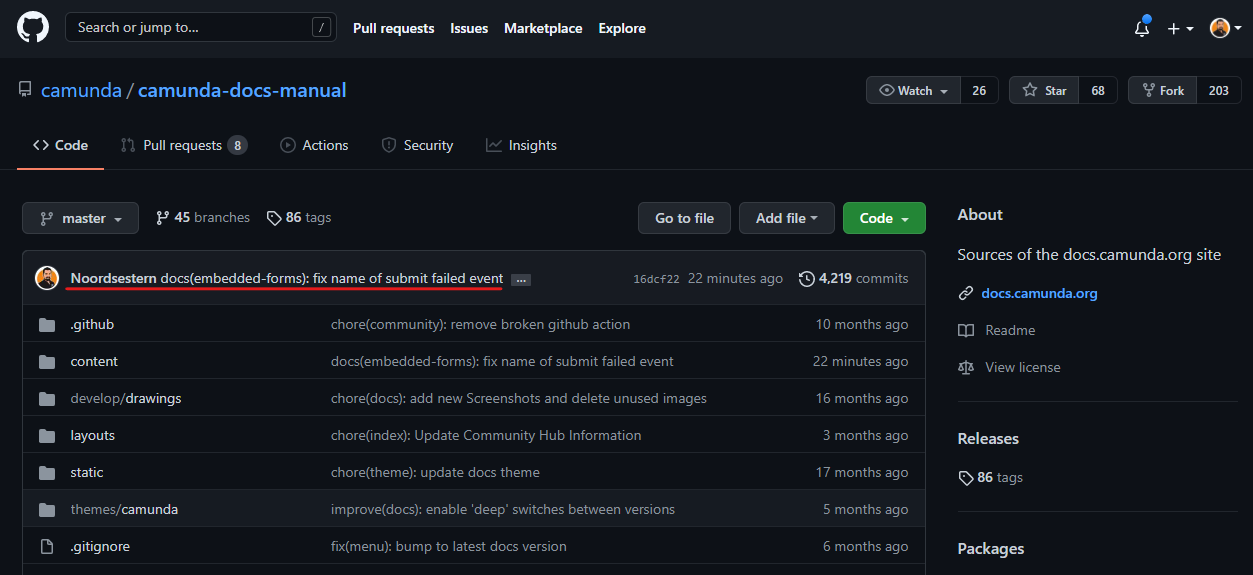1253x575 pixels.
Task: Open commit 'add new Screenshots and delete unused images'
Action: (x=519, y=398)
